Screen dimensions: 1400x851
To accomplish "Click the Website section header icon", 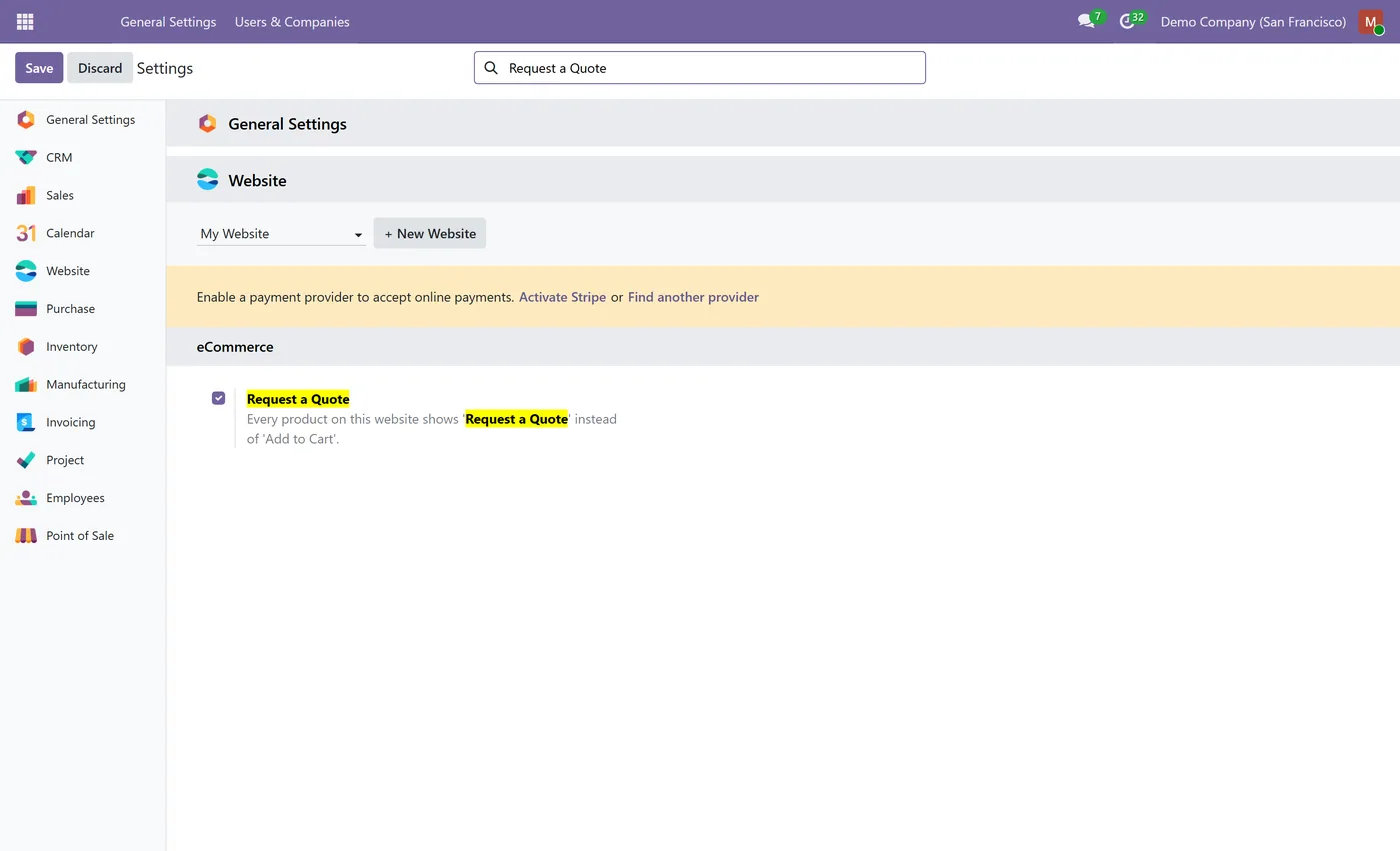I will (x=207, y=180).
